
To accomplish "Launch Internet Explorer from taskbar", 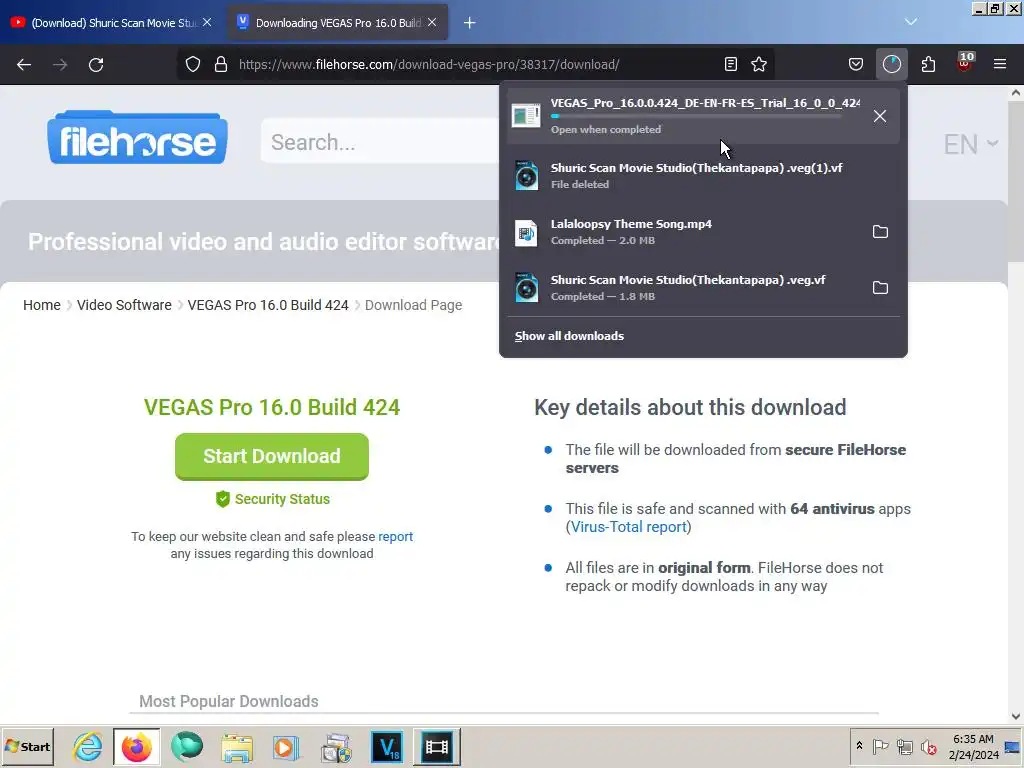I will click(x=88, y=746).
